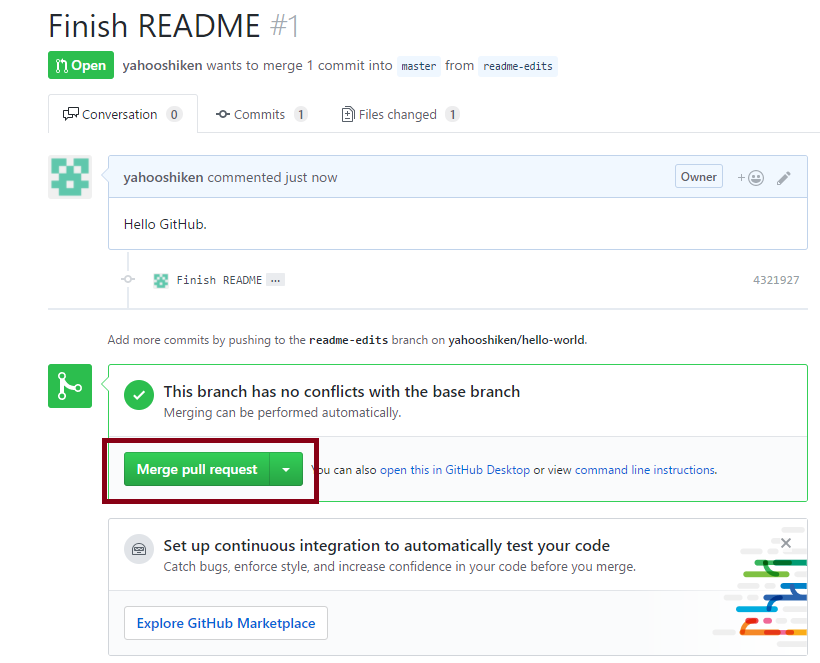The height and width of the screenshot is (663, 820).
Task: Edit comment with pencil icon
Action: pyautogui.click(x=783, y=178)
